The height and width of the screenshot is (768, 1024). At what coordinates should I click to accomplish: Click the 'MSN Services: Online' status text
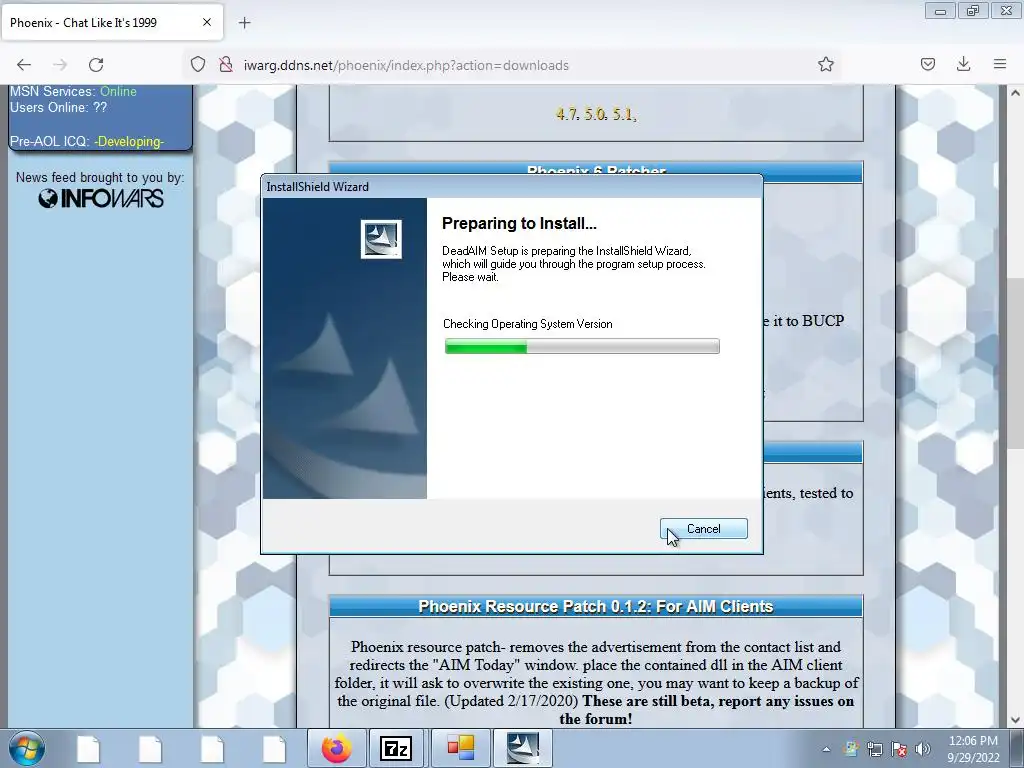pos(73,91)
